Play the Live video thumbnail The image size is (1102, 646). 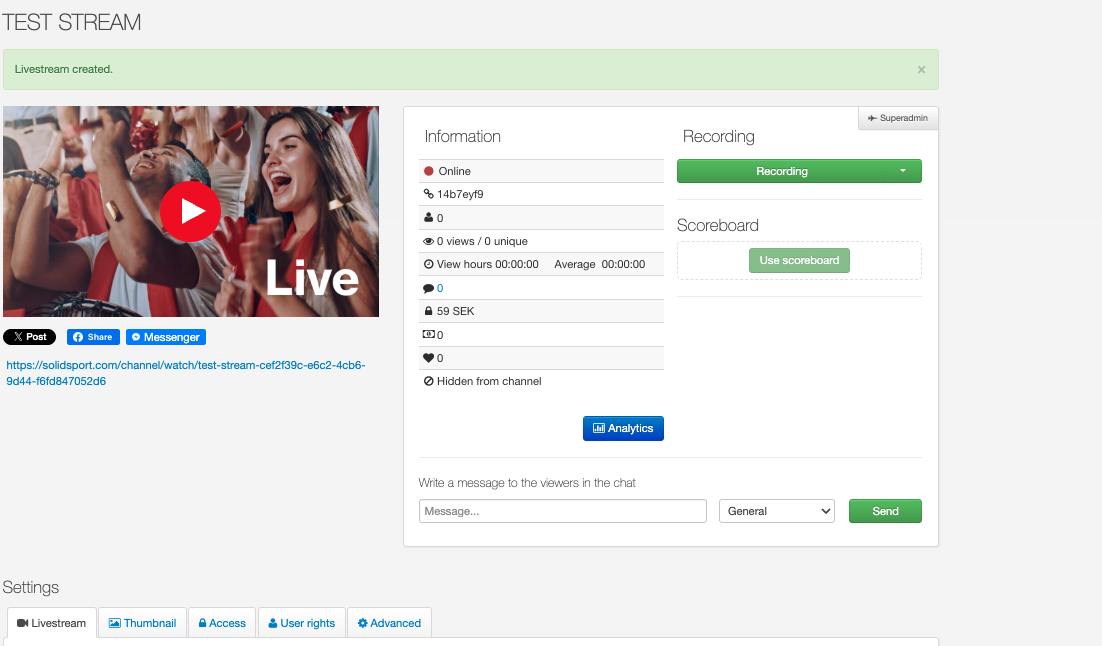(x=190, y=211)
